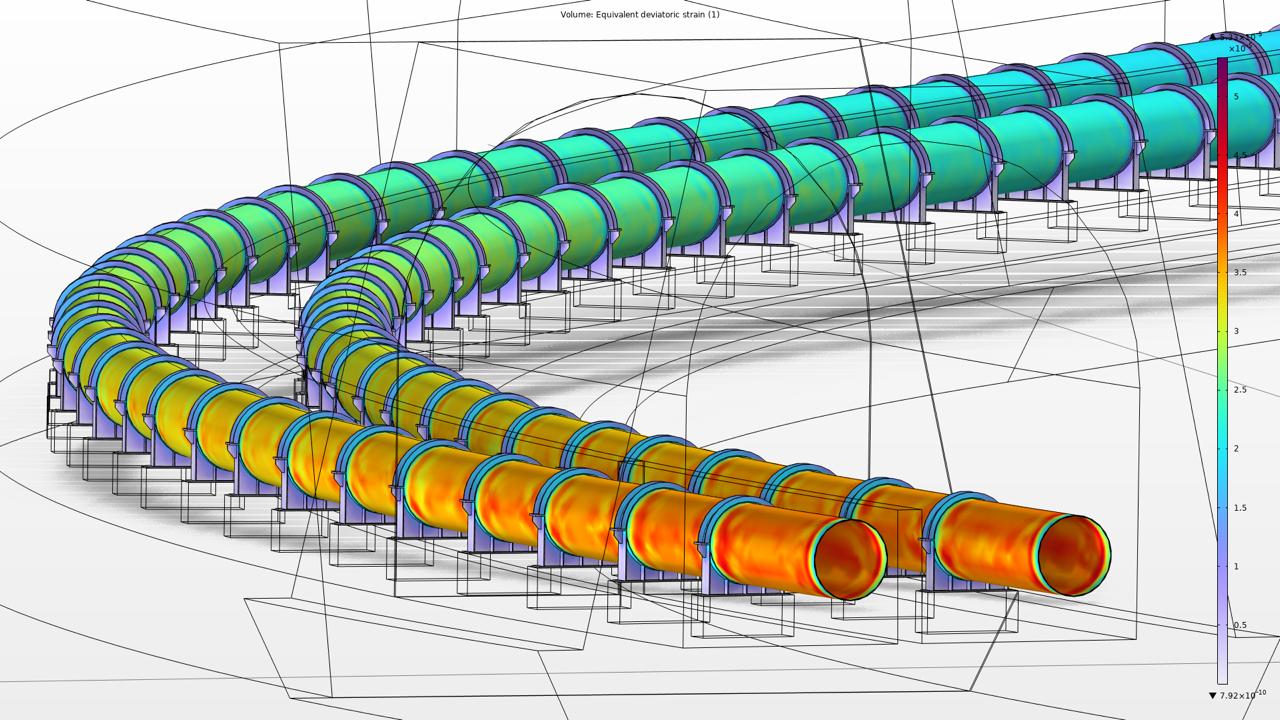The width and height of the screenshot is (1280, 720).
Task: Click the rainbow color legend bar
Action: click(1222, 370)
